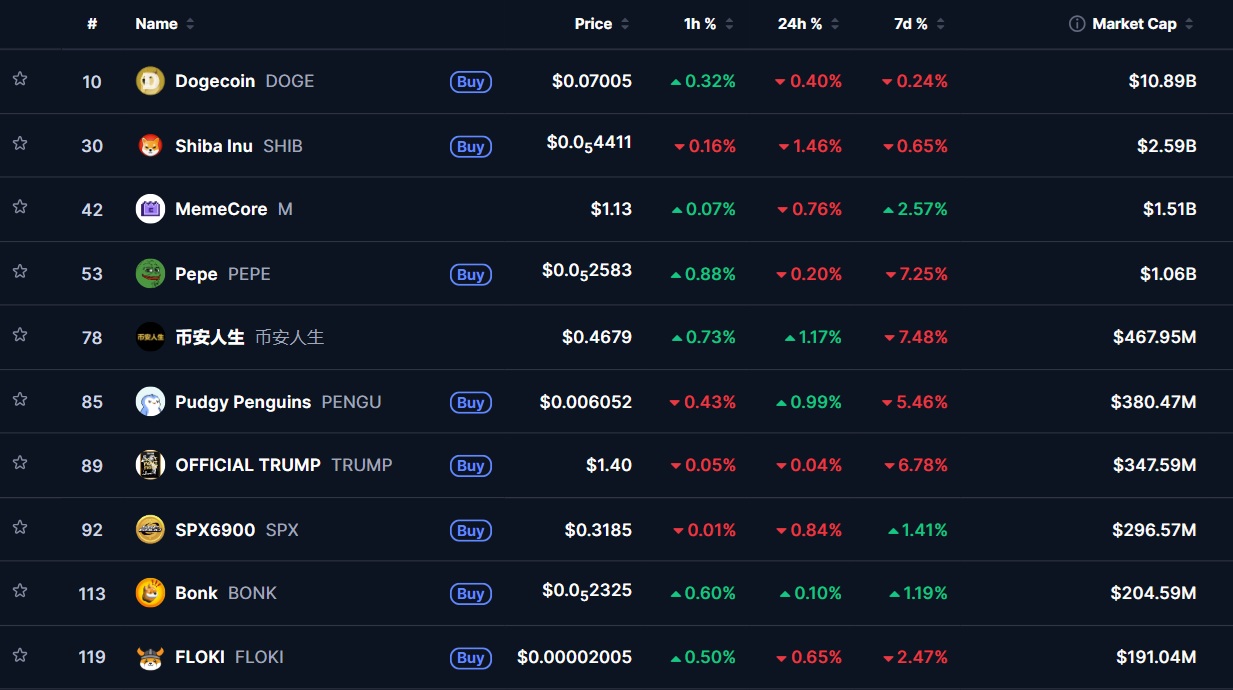
Task: Click Buy button next to Bonk
Action: point(470,594)
